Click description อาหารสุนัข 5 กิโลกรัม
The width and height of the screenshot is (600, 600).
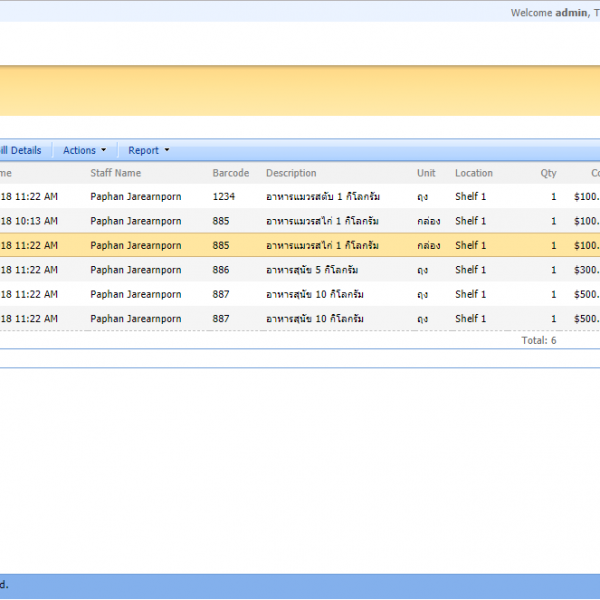[312, 270]
